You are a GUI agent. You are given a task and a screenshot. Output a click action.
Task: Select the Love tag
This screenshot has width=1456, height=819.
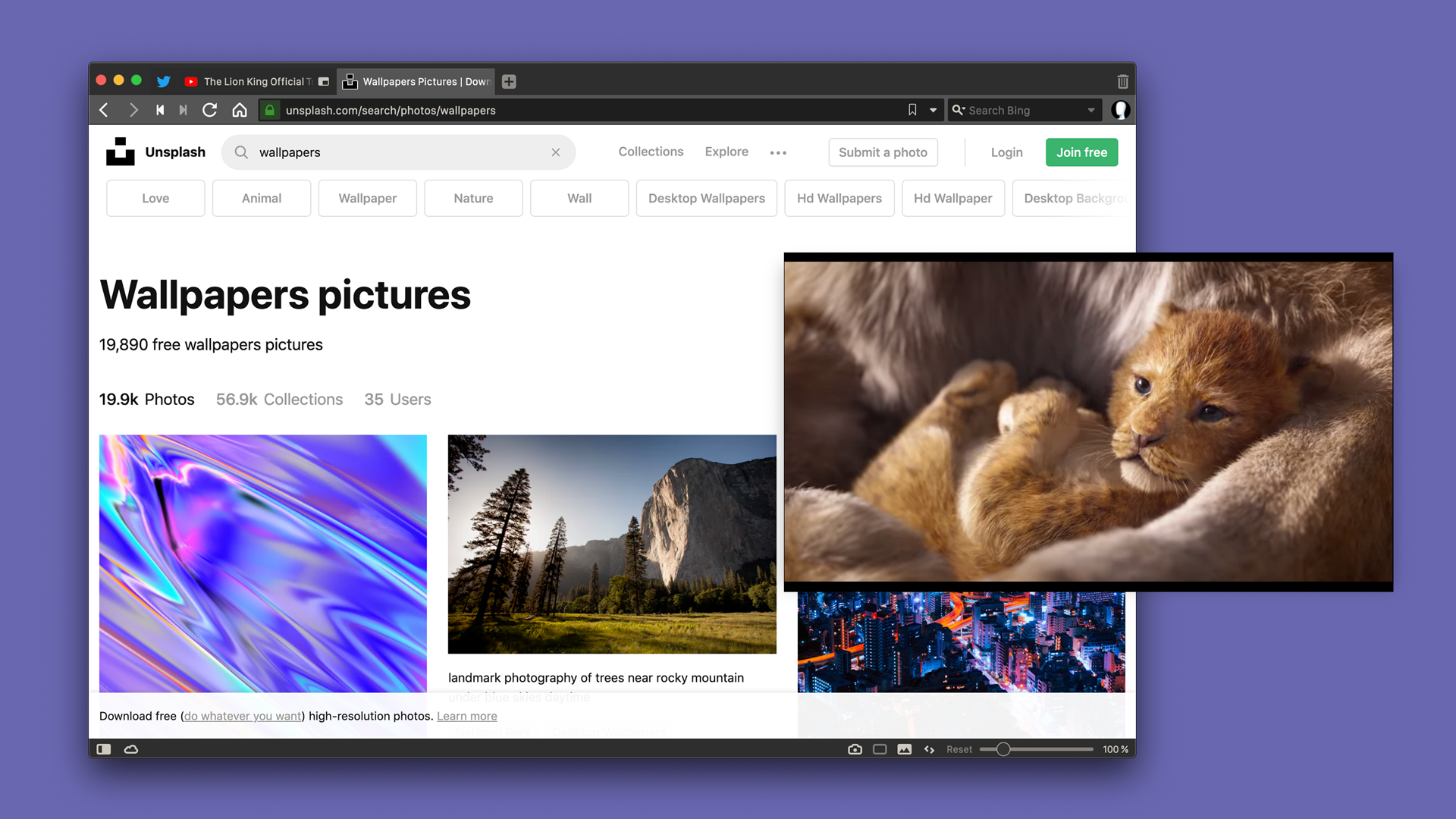(155, 198)
